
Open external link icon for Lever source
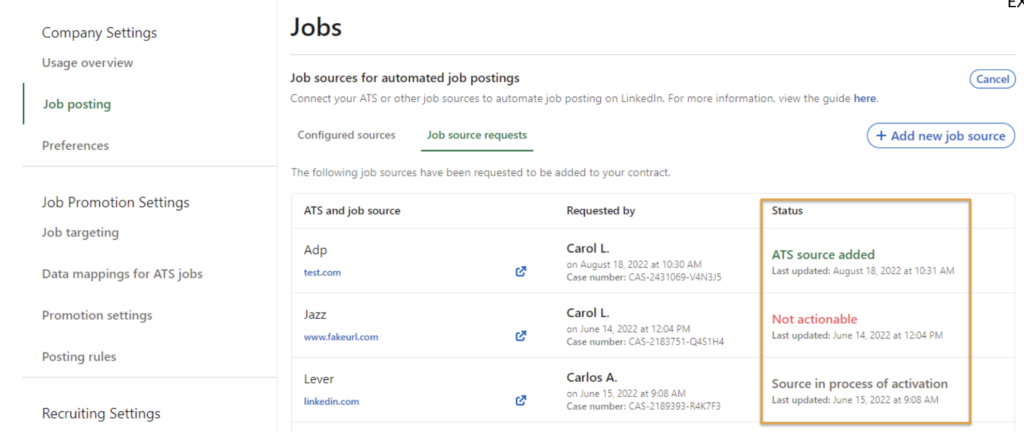[520, 401]
